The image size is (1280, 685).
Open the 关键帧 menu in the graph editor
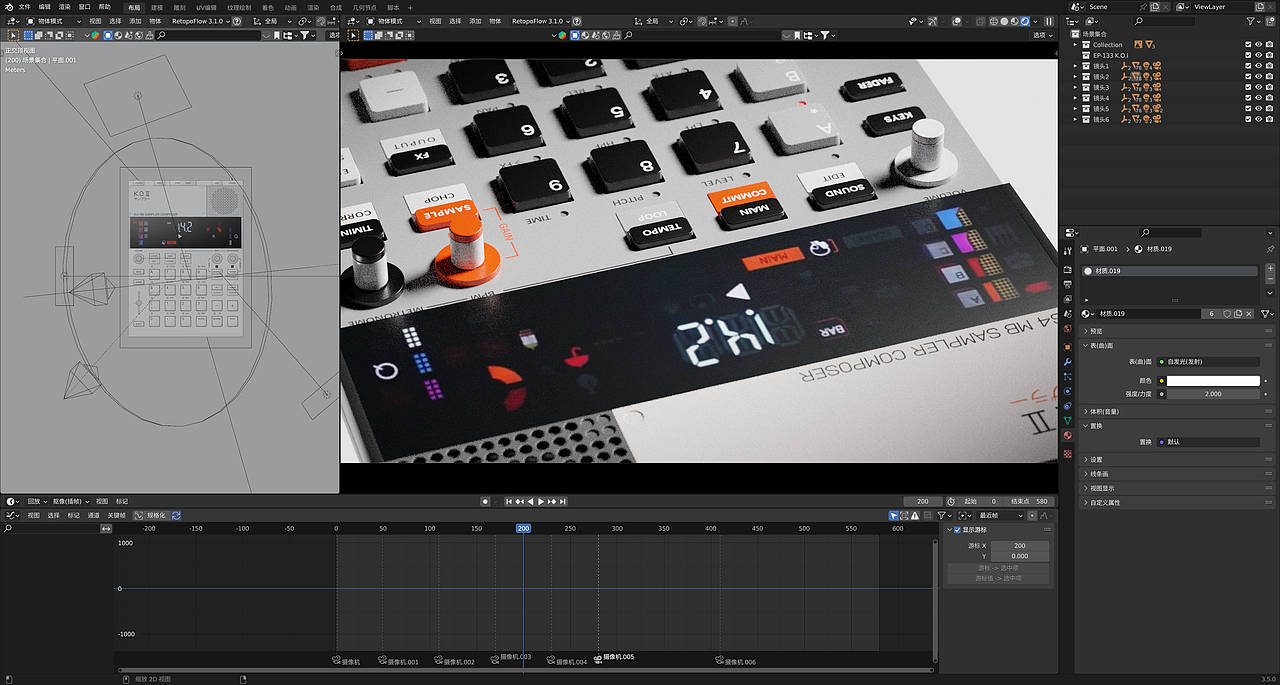tap(117, 515)
